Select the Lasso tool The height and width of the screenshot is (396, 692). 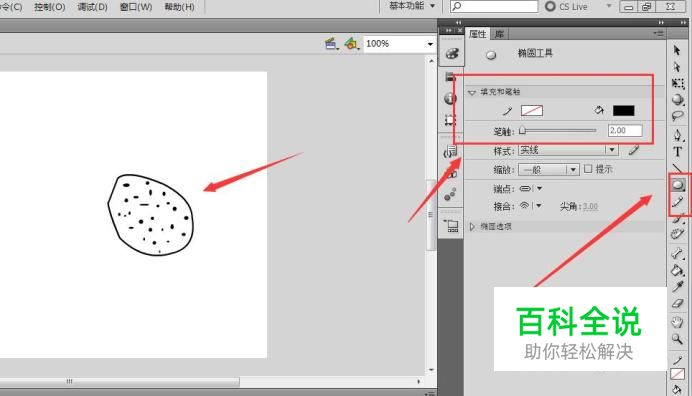tap(677, 116)
